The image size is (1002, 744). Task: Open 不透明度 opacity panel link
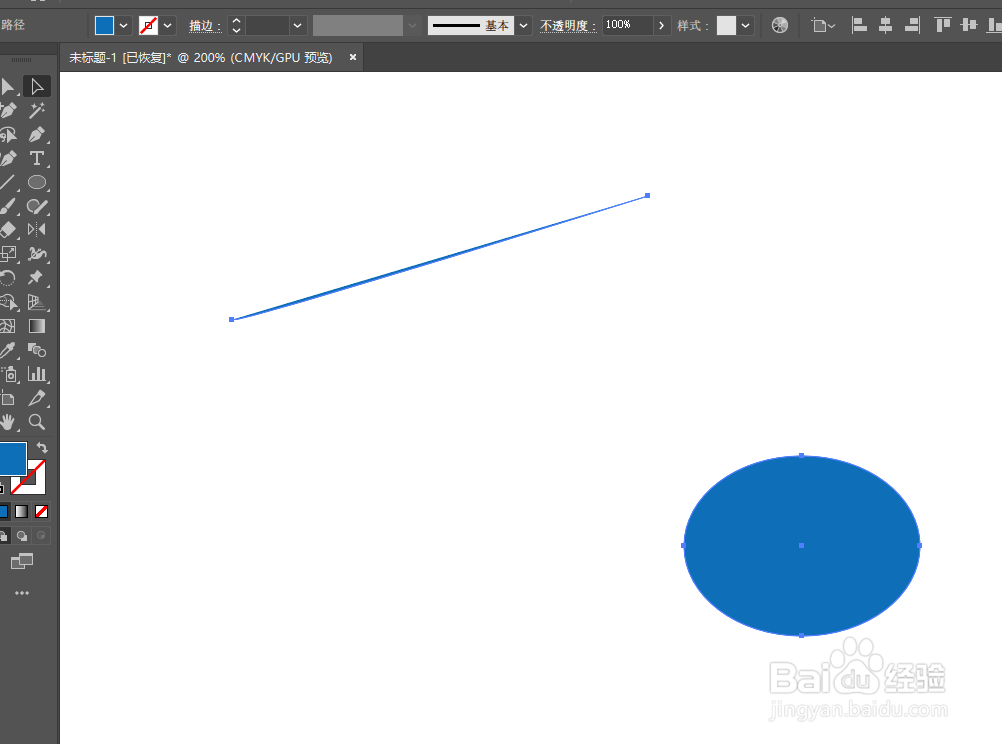tap(567, 26)
